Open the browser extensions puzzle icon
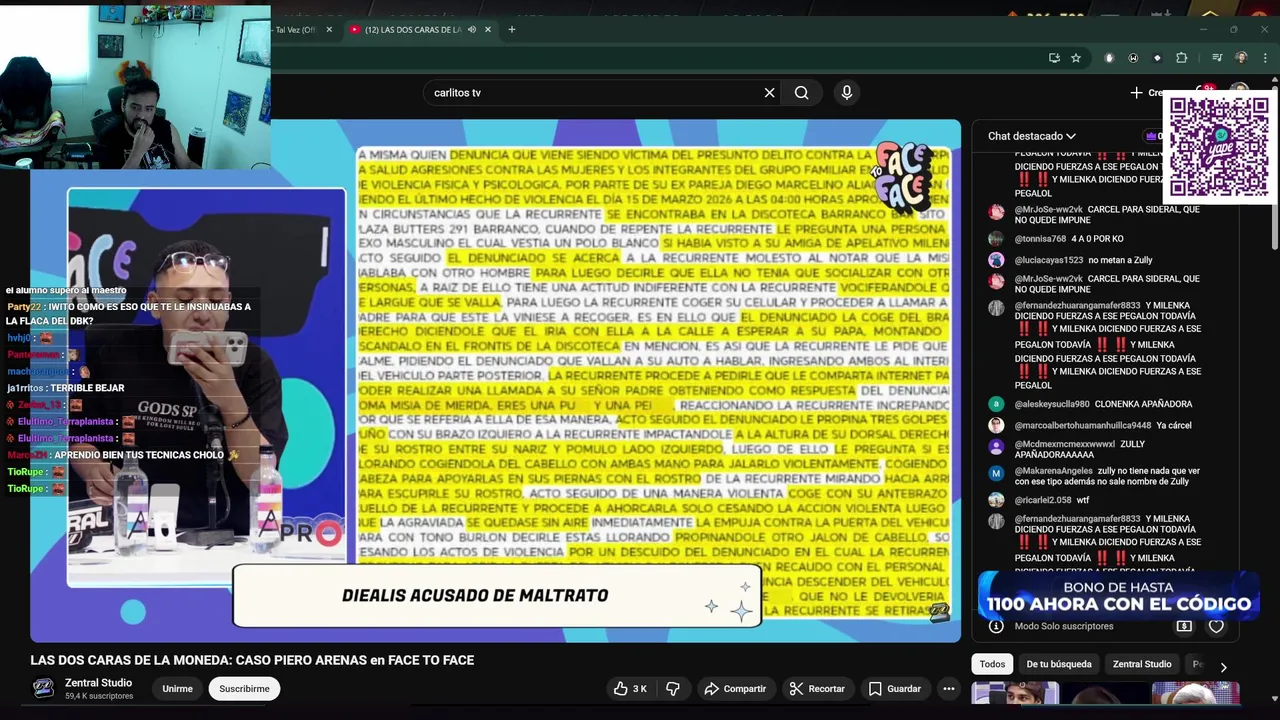 pos(1181,58)
